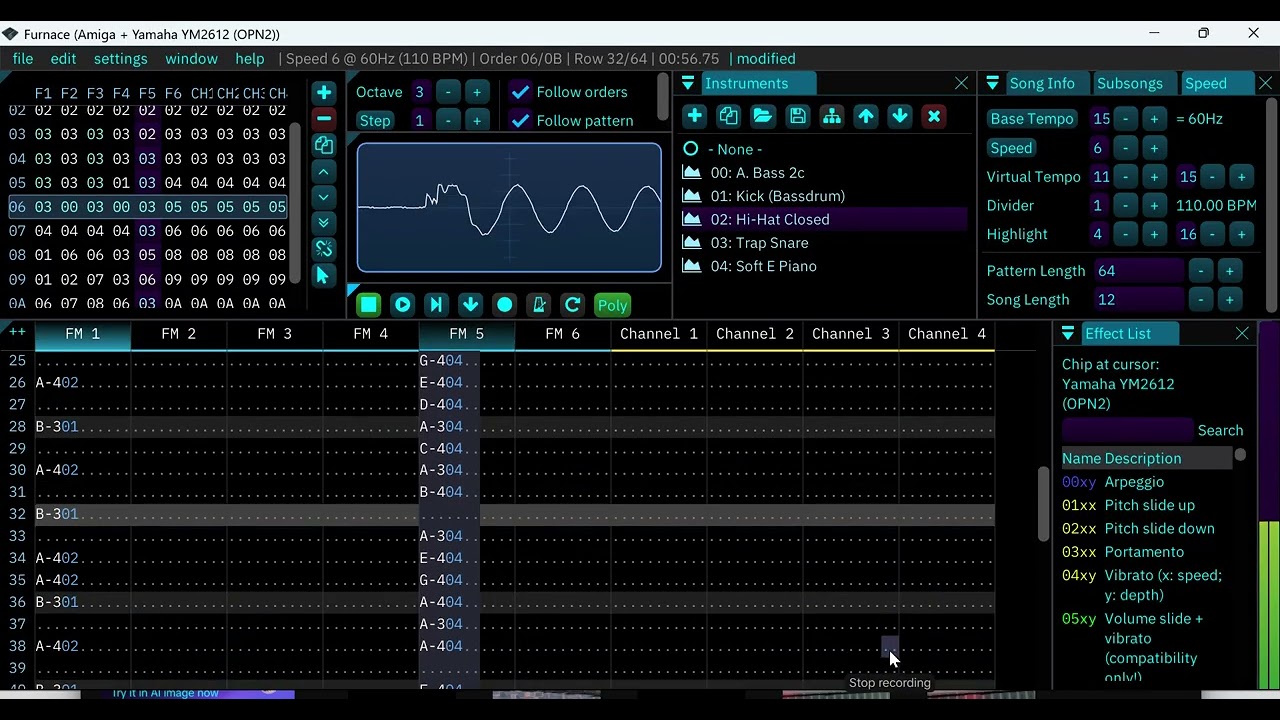Open the settings menu

(120, 59)
